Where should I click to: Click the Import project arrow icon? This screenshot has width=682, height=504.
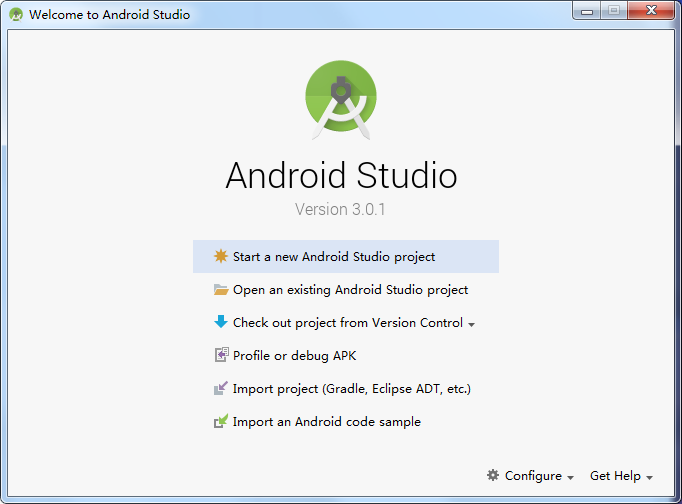click(x=221, y=388)
